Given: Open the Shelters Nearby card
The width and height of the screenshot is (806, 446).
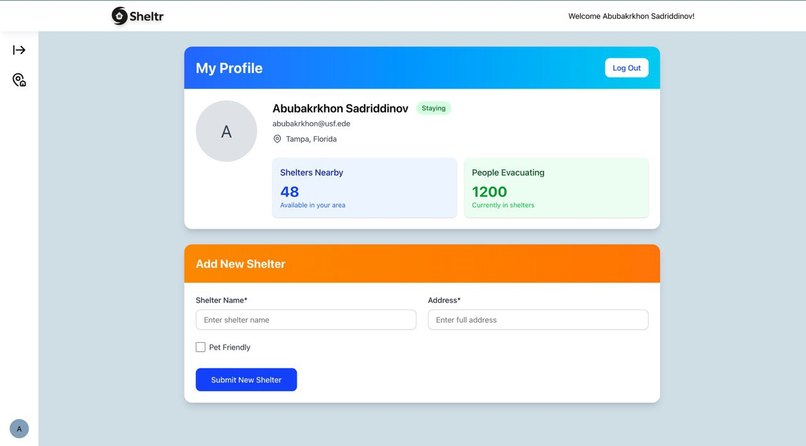Looking at the screenshot, I should (364, 188).
